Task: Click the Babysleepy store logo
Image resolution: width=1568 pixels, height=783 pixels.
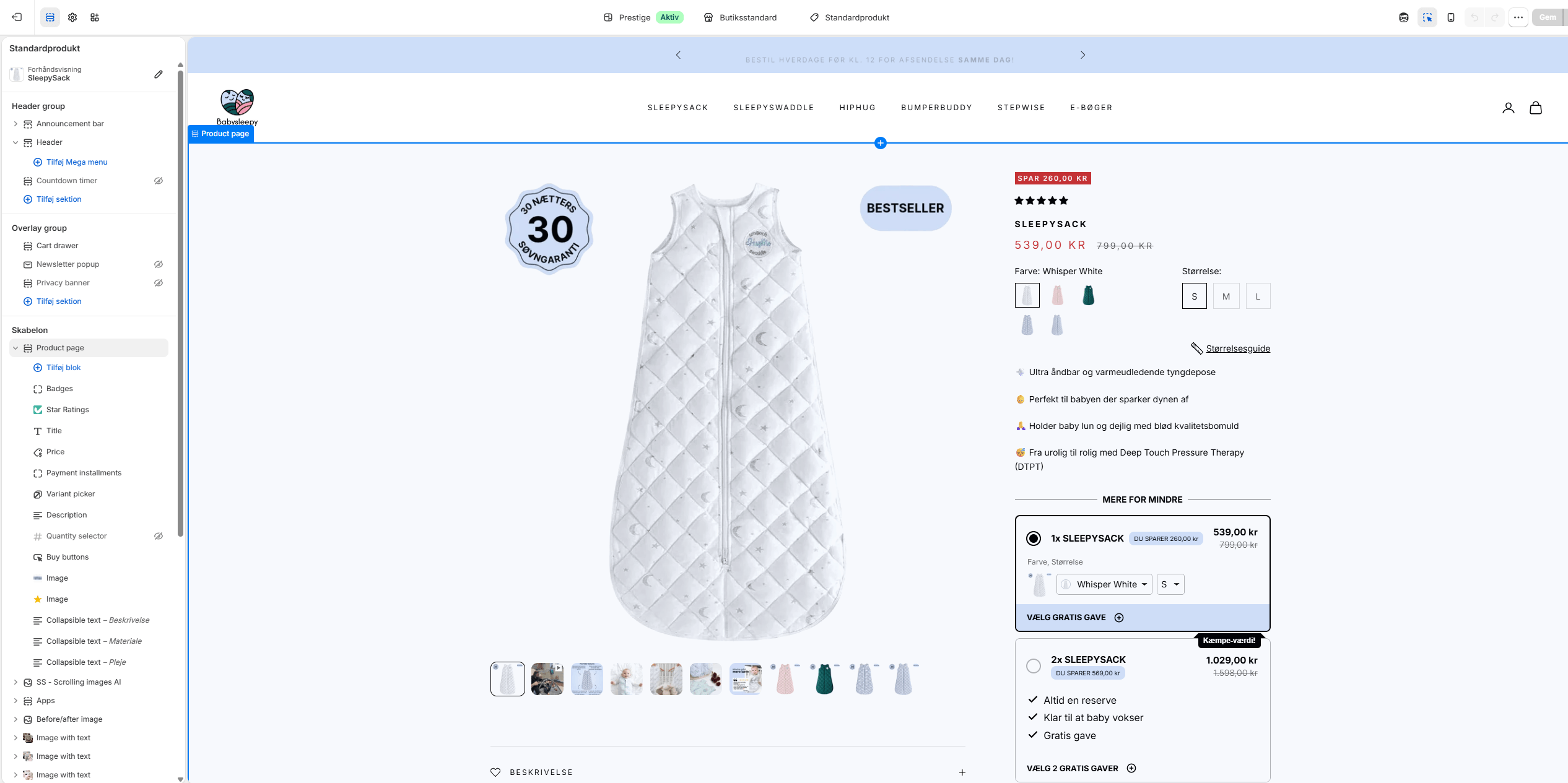Action: click(x=237, y=107)
